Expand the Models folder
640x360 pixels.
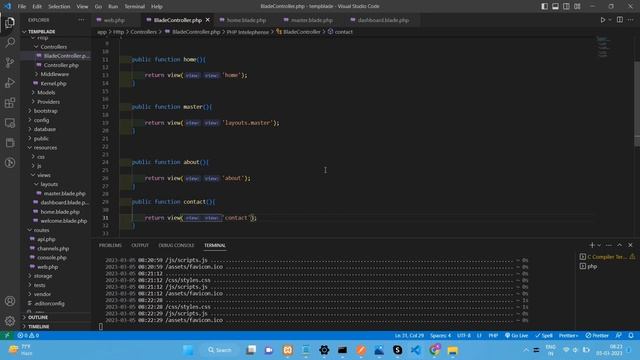(x=46, y=93)
